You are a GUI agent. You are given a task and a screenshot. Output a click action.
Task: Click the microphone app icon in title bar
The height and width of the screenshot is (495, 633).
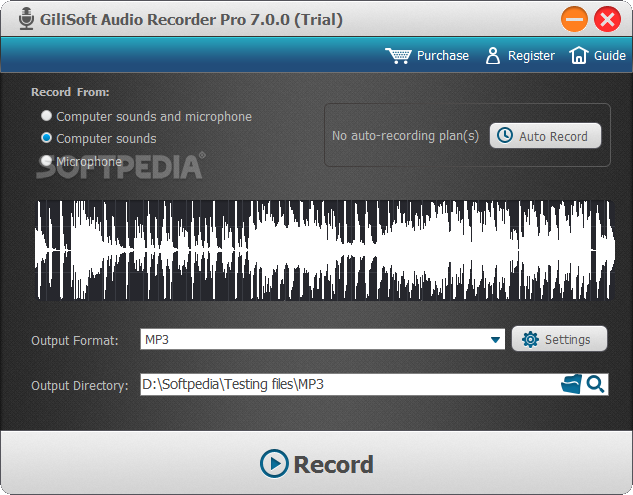coord(27,19)
